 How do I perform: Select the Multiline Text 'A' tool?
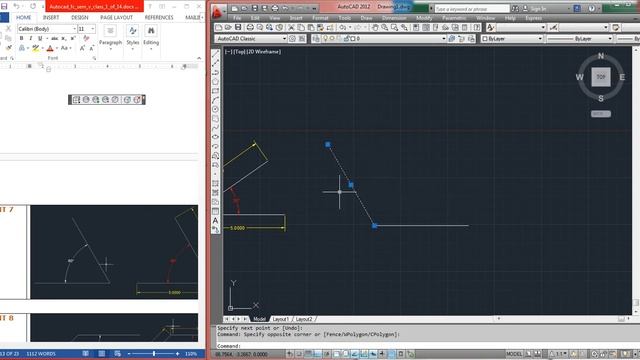[x=216, y=221]
